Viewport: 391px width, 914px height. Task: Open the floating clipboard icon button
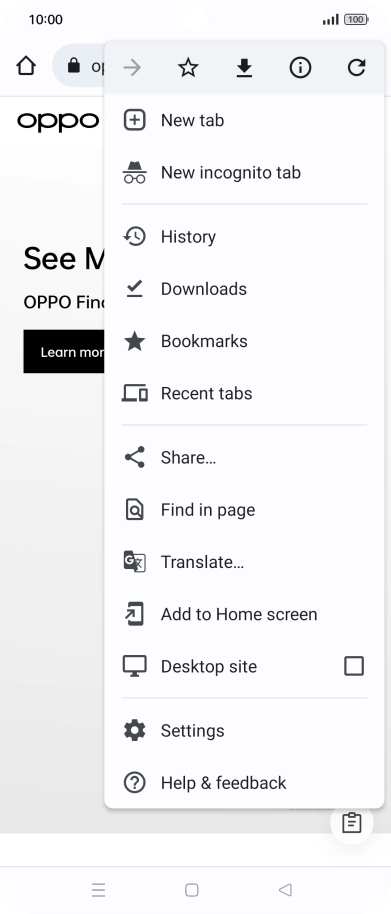point(351,822)
